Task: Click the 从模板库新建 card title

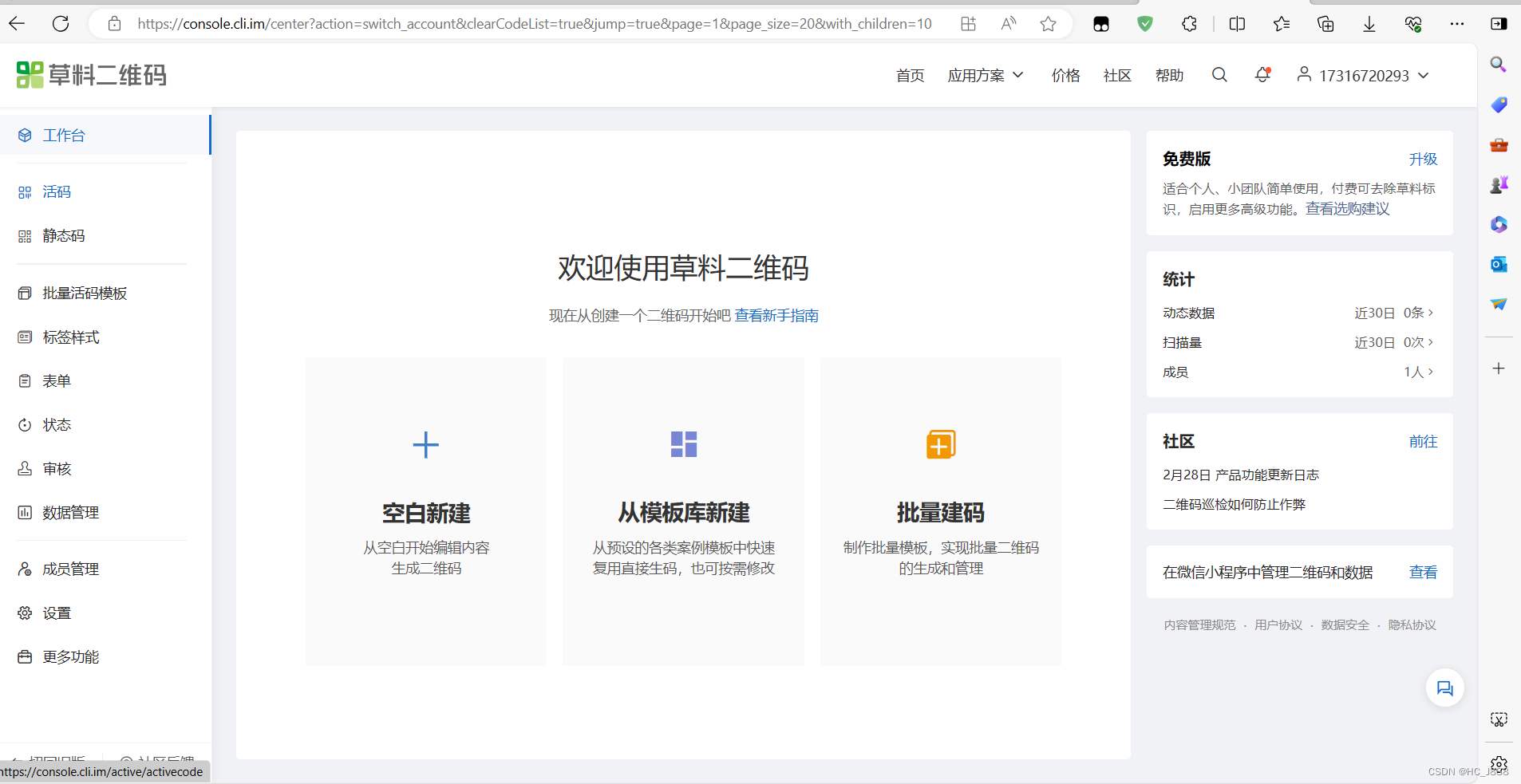Action: point(684,513)
